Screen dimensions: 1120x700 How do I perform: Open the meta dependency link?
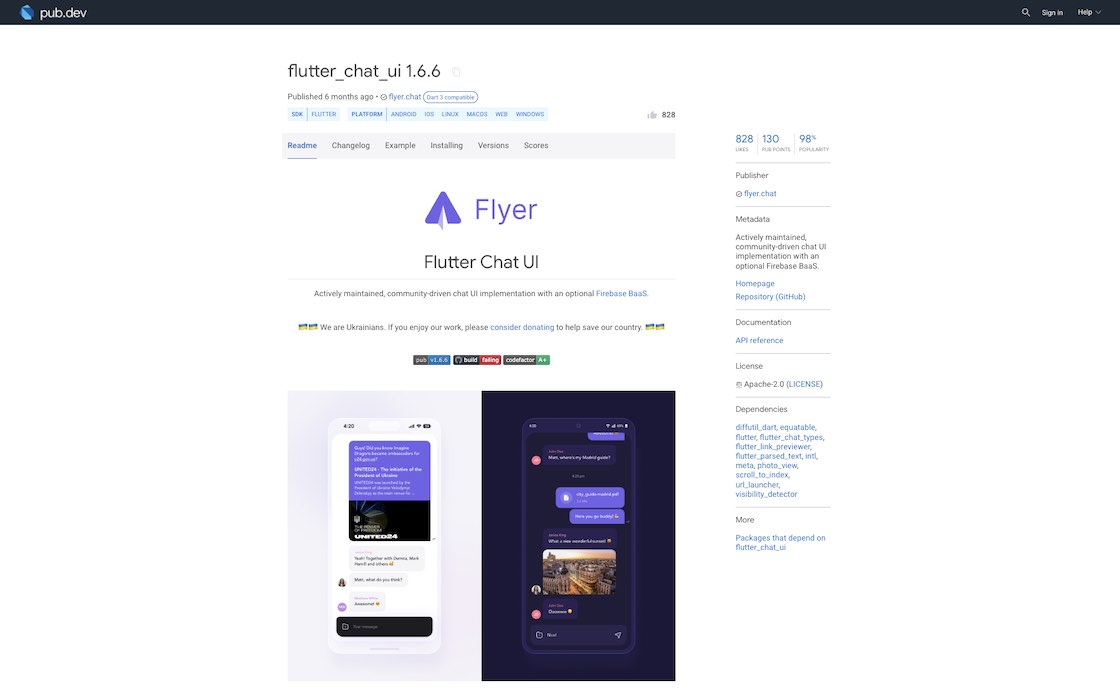click(x=744, y=465)
